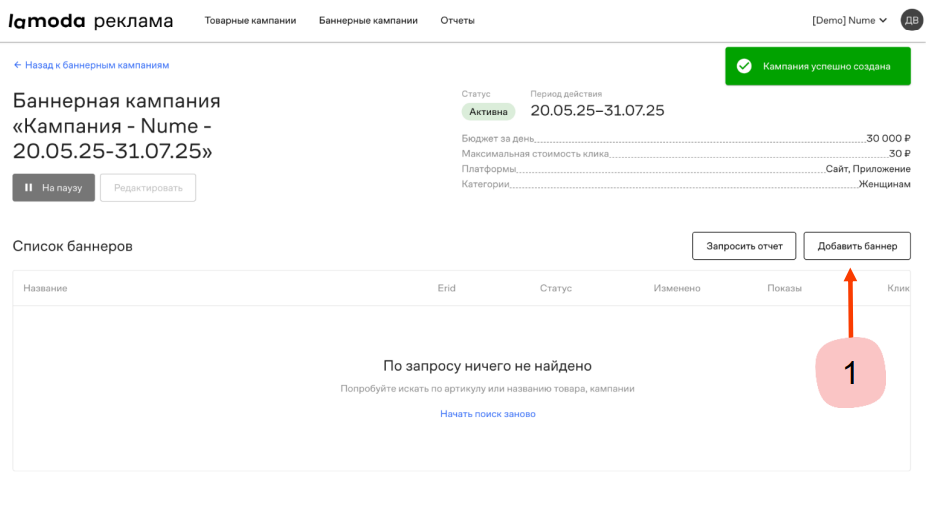Screen dimensions: 931x511
Task: Click Максимальная стоимость клика label
Action: click(535, 154)
